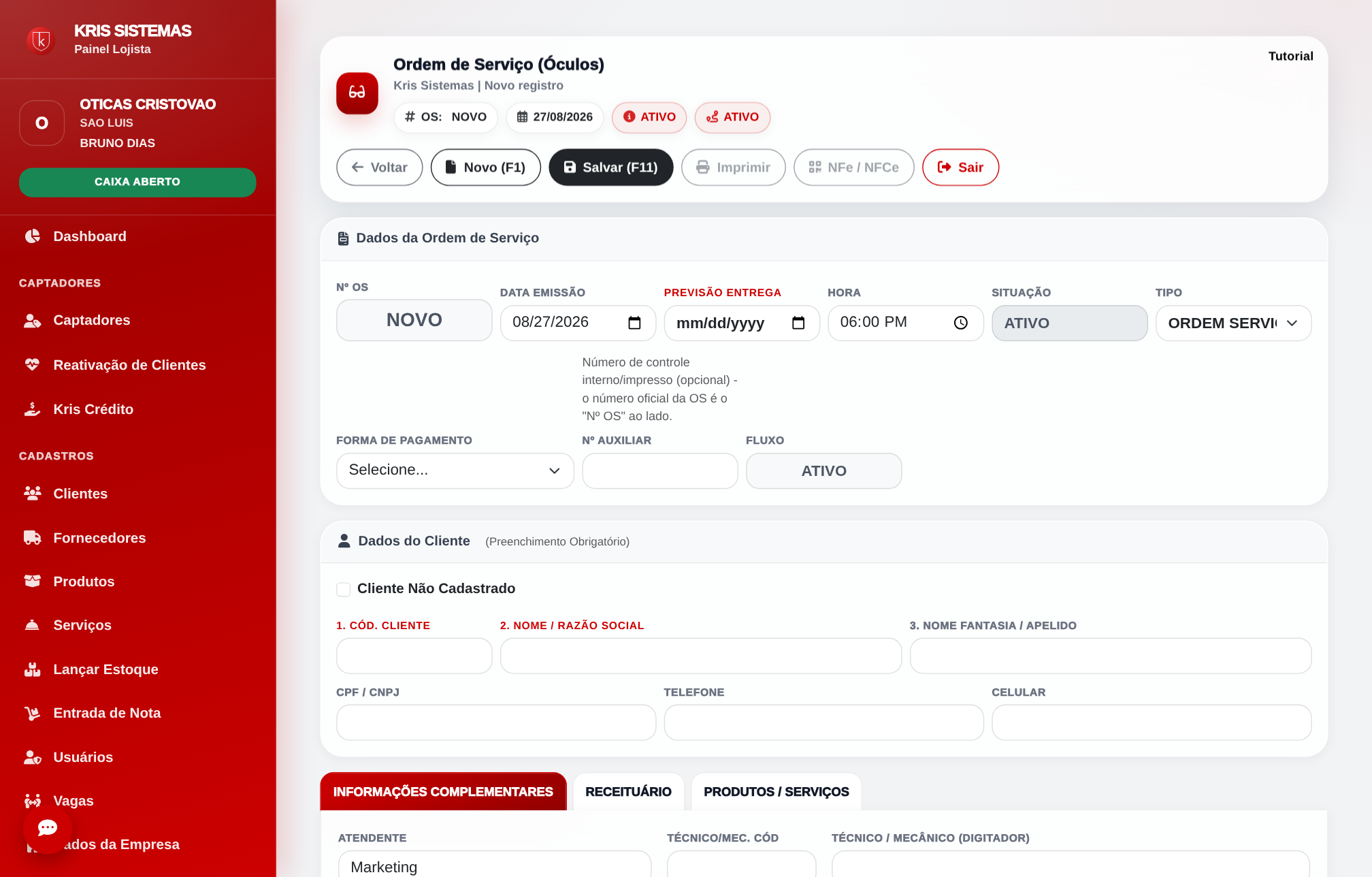Click the Técnico / Mecânico (Digitador) field

1071,865
